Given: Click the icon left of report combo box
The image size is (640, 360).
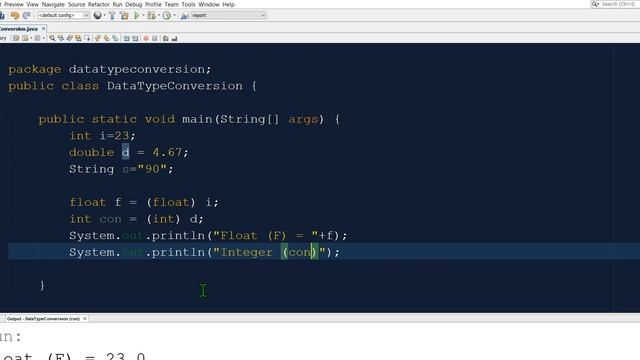Looking at the screenshot, I should [184, 16].
